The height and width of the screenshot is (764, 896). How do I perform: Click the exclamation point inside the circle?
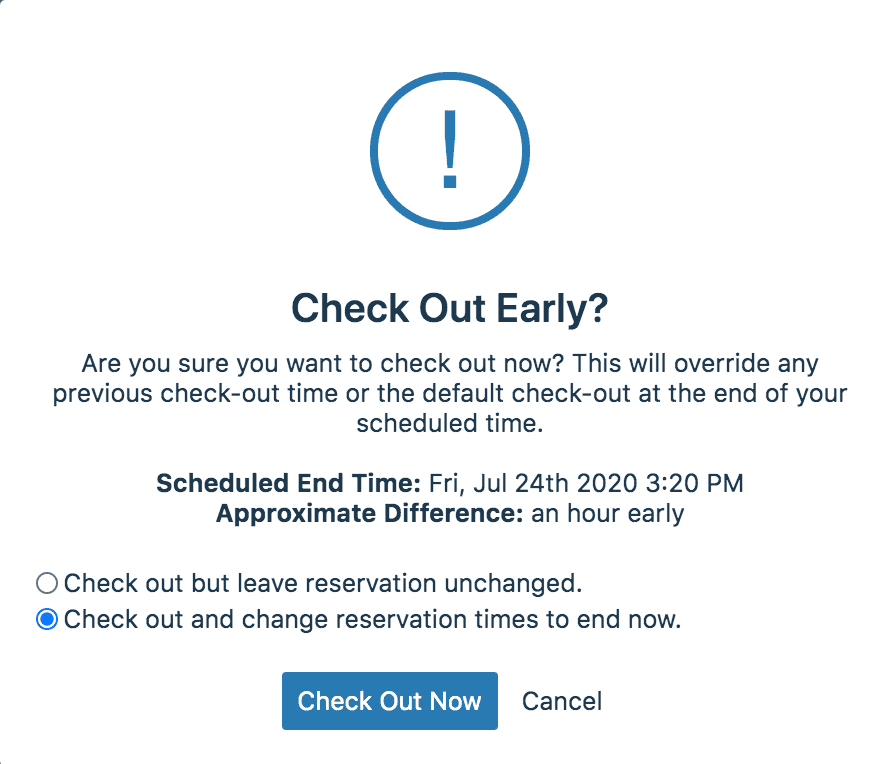(x=449, y=151)
